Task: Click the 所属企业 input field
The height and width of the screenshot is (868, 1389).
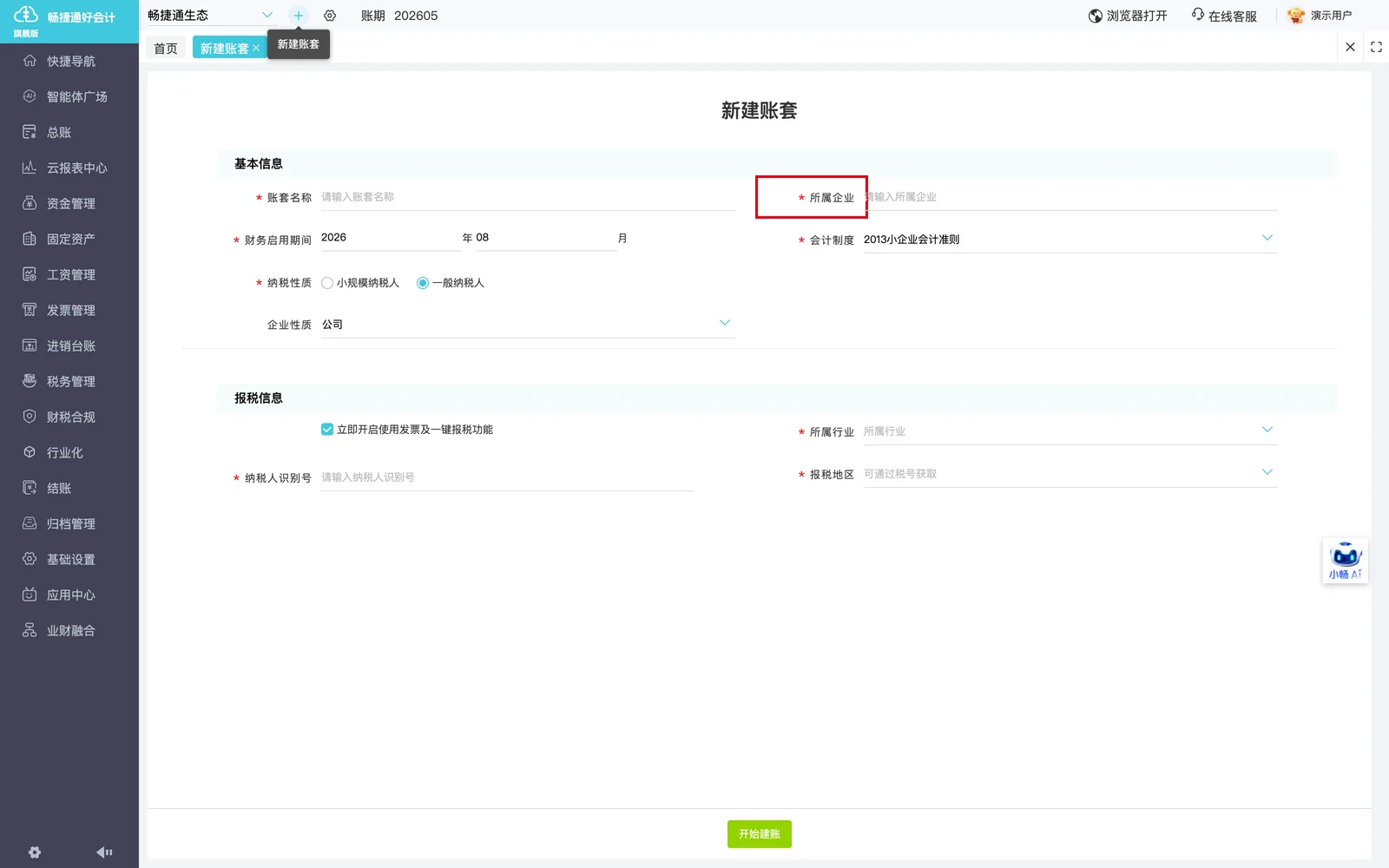Action: (x=1070, y=197)
